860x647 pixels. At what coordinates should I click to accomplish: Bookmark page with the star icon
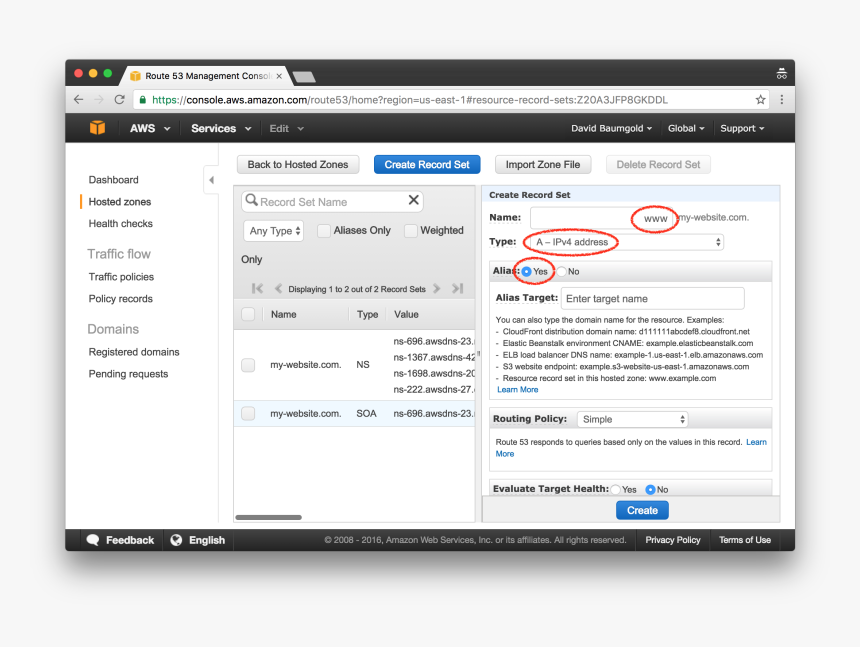(760, 100)
